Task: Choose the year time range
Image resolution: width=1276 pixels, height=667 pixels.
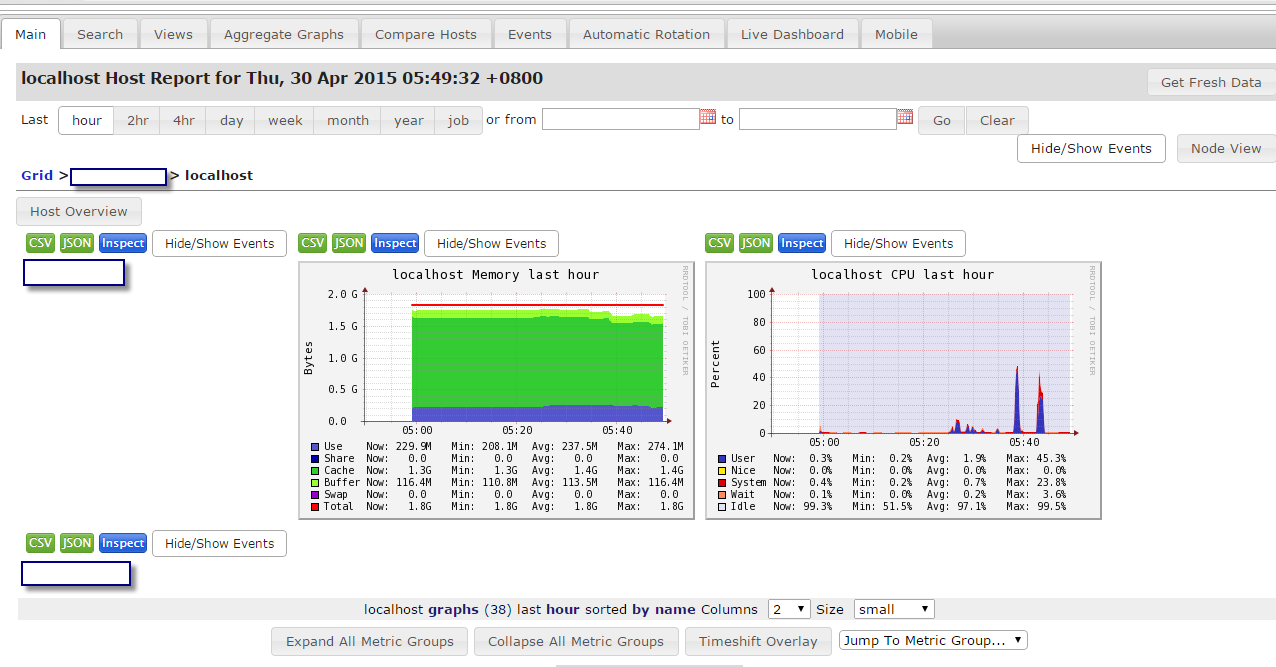Action: 409,120
